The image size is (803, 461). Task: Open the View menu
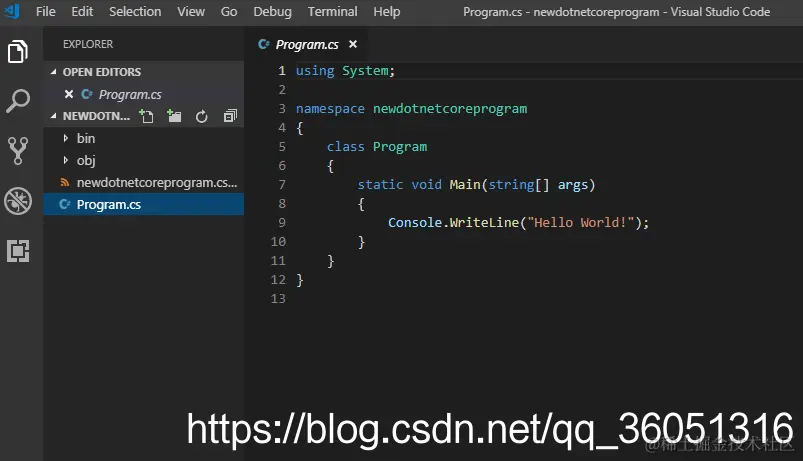(x=191, y=11)
